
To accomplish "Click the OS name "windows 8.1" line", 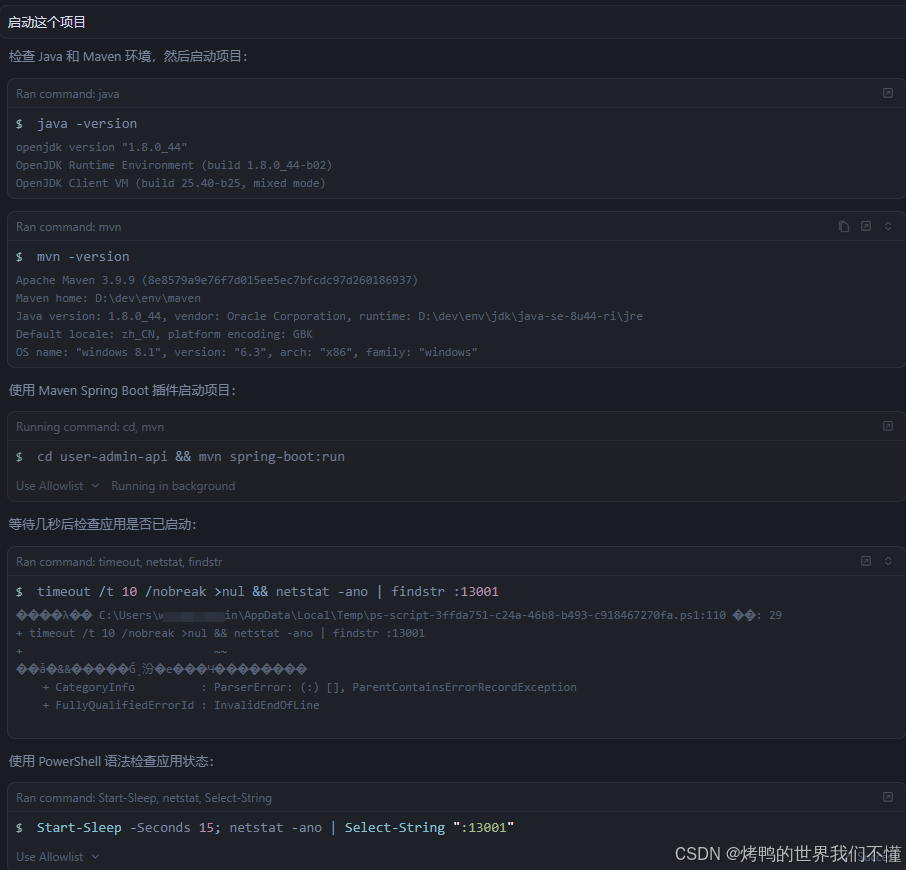I will [x=247, y=352].
